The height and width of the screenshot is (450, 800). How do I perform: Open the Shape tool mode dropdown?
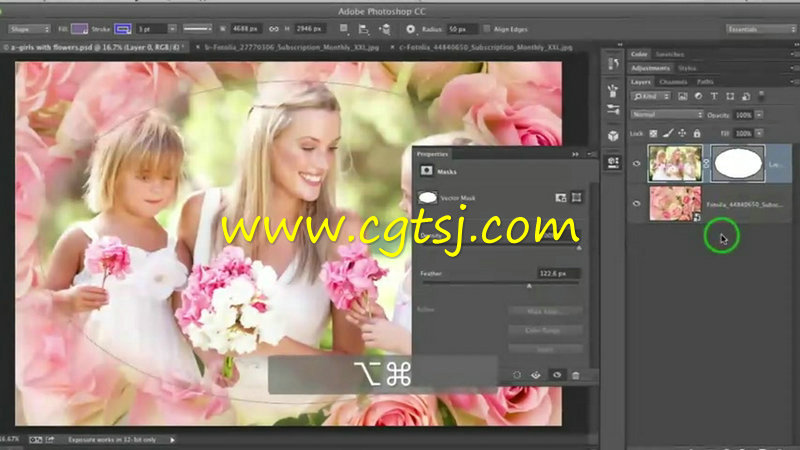point(30,29)
